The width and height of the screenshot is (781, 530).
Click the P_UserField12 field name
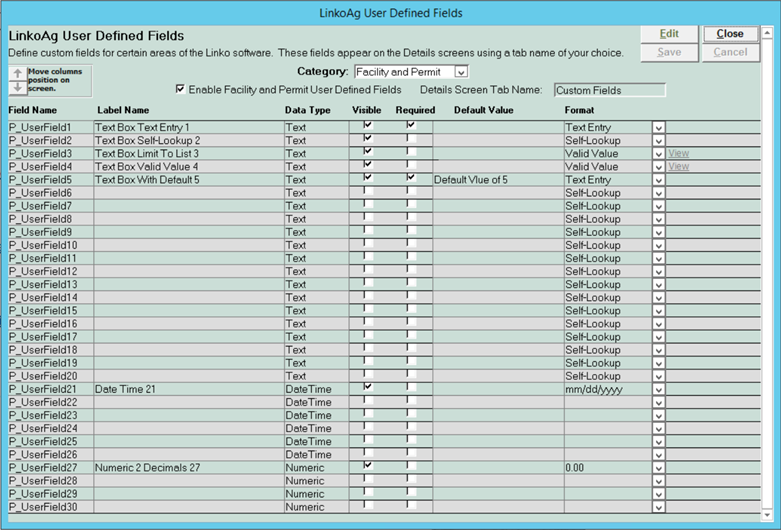coord(43,271)
